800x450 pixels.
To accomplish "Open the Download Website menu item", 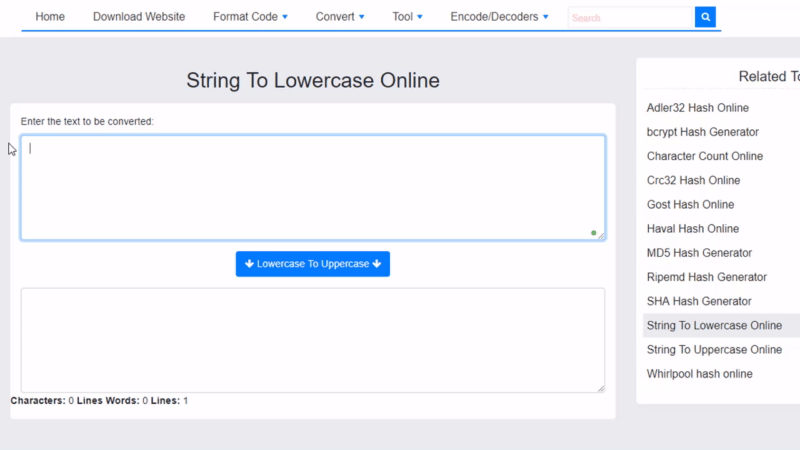I will pos(139,17).
